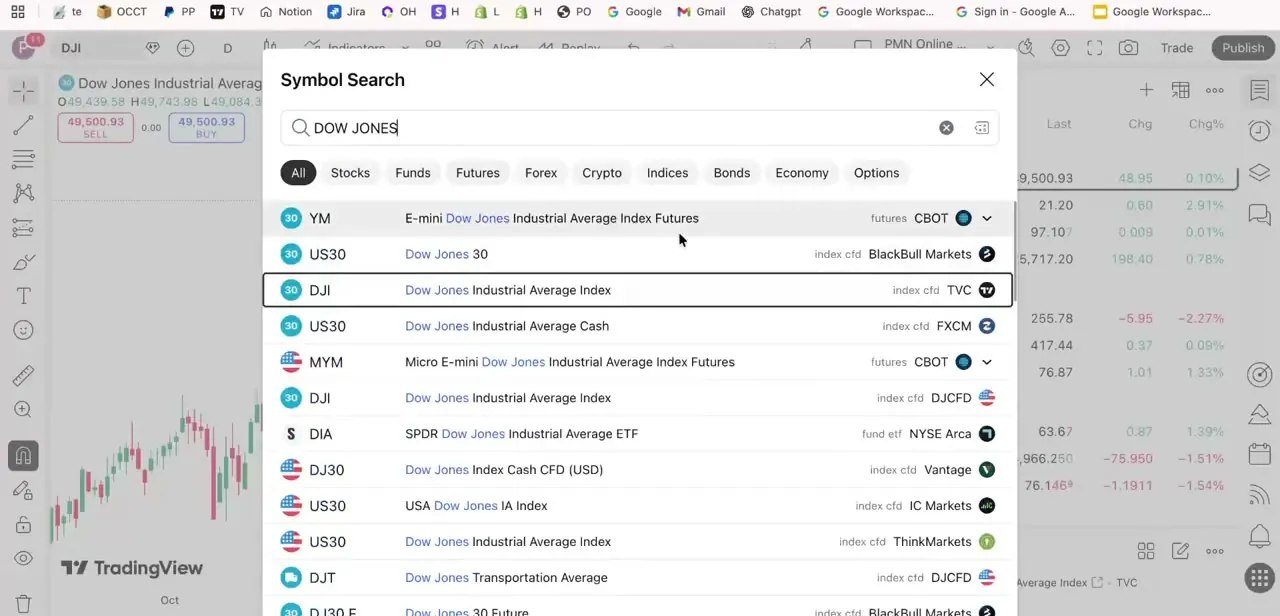
Task: Add symbol to watchlist plus icon
Action: pyautogui.click(x=1146, y=91)
